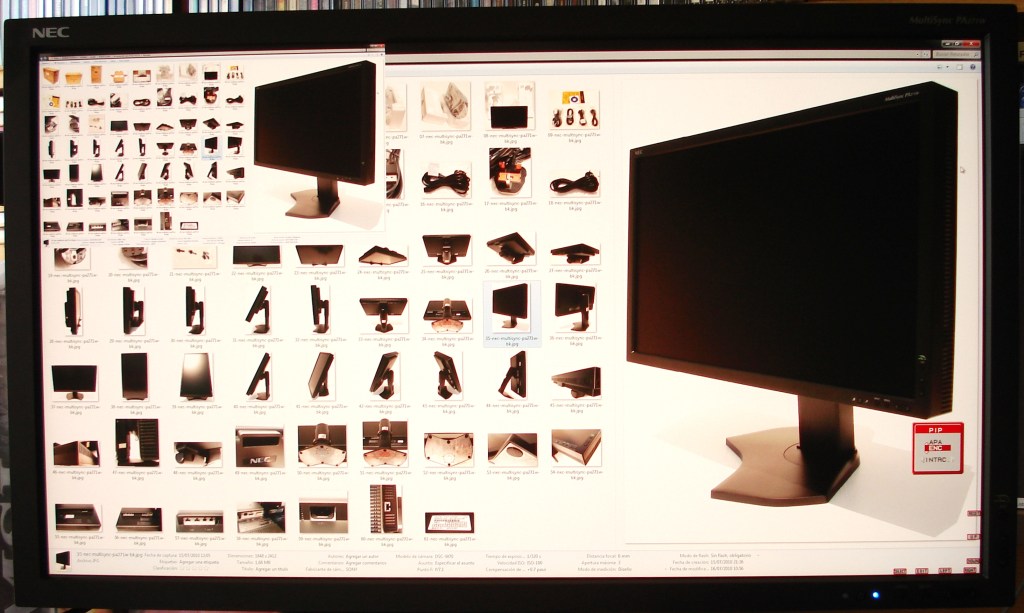This screenshot has width=1024, height=613.
Task: Select the highlighted 35-nec-multisync thumbnail
Action: 510,304
